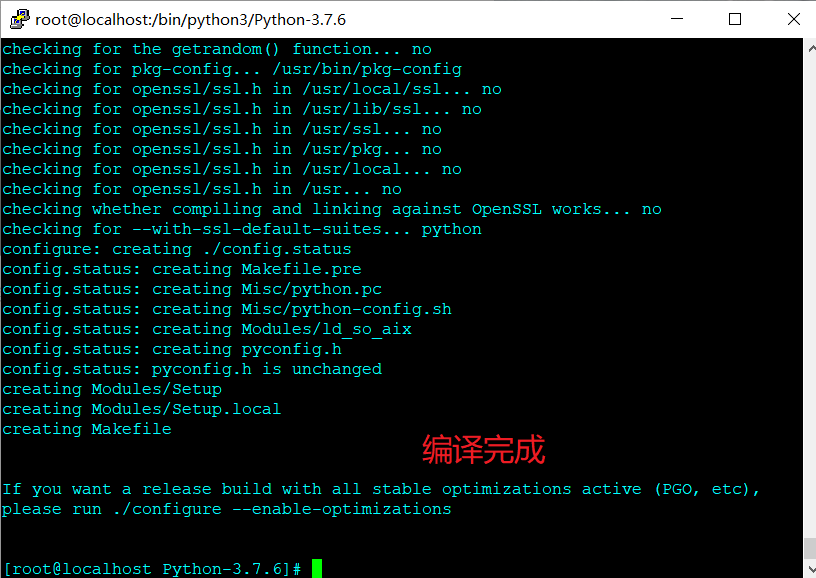
Task: Click the minimize window button
Action: point(677,19)
